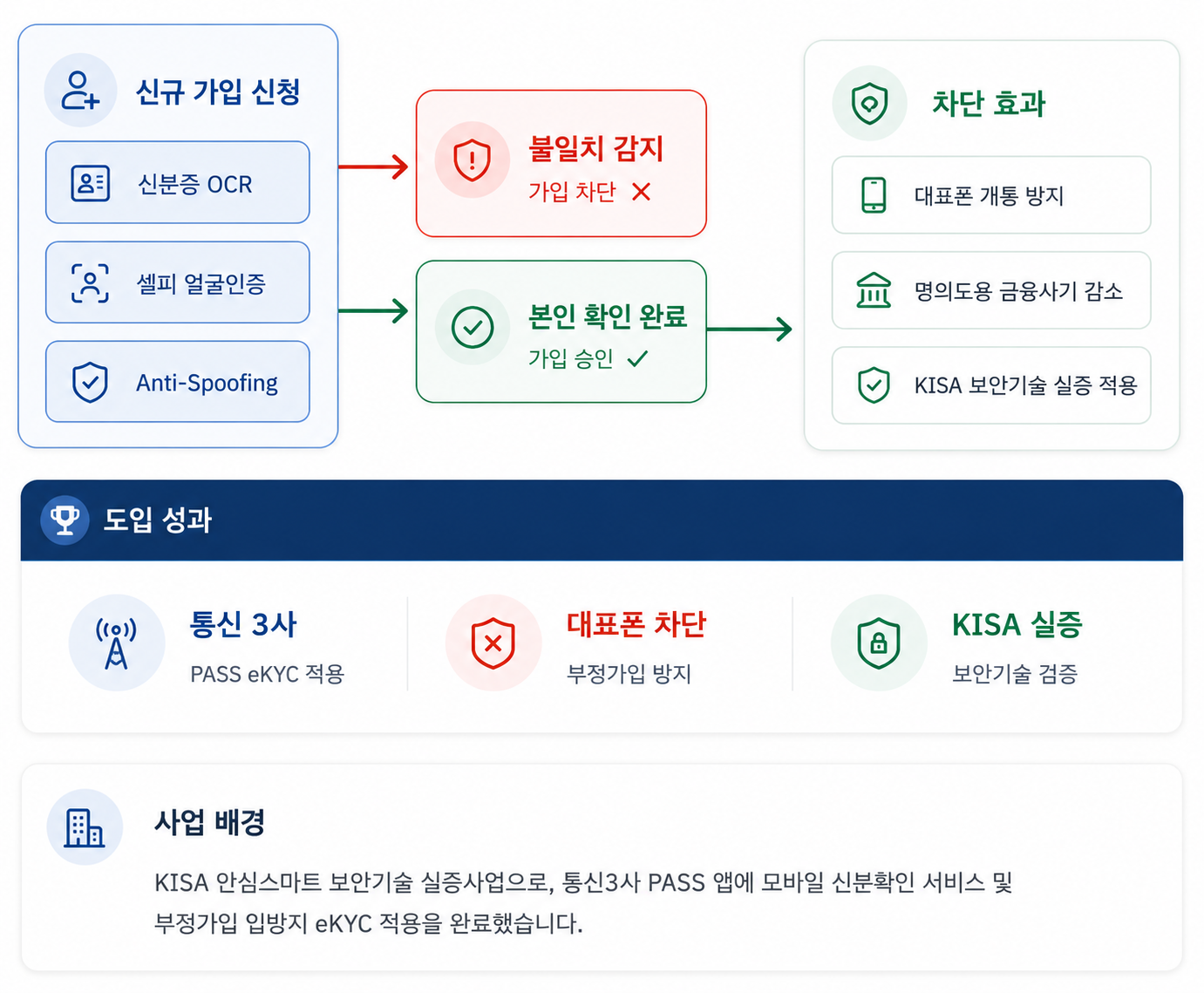1204x993 pixels.
Task: Select the 신분증 OCR card
Action: tap(178, 183)
